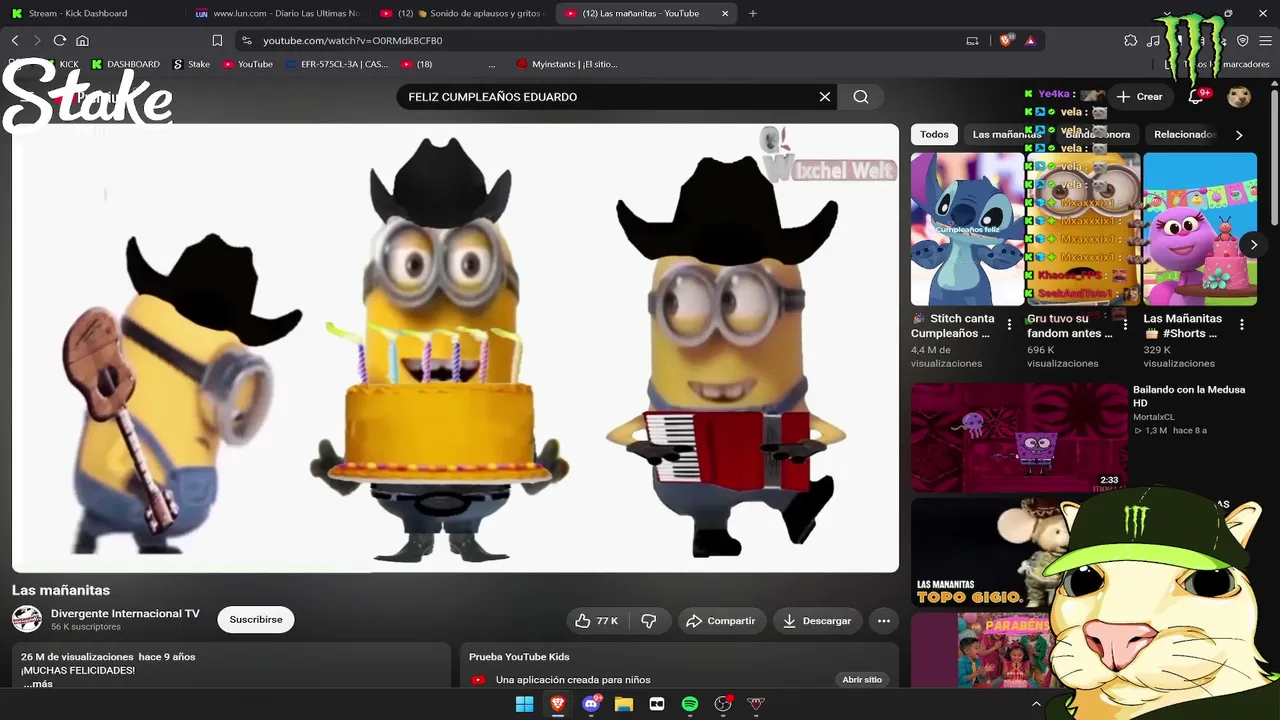Open the Las Mañanitas #Shorts cake thumbnail
Viewport: 1280px width, 720px height.
pos(1200,229)
